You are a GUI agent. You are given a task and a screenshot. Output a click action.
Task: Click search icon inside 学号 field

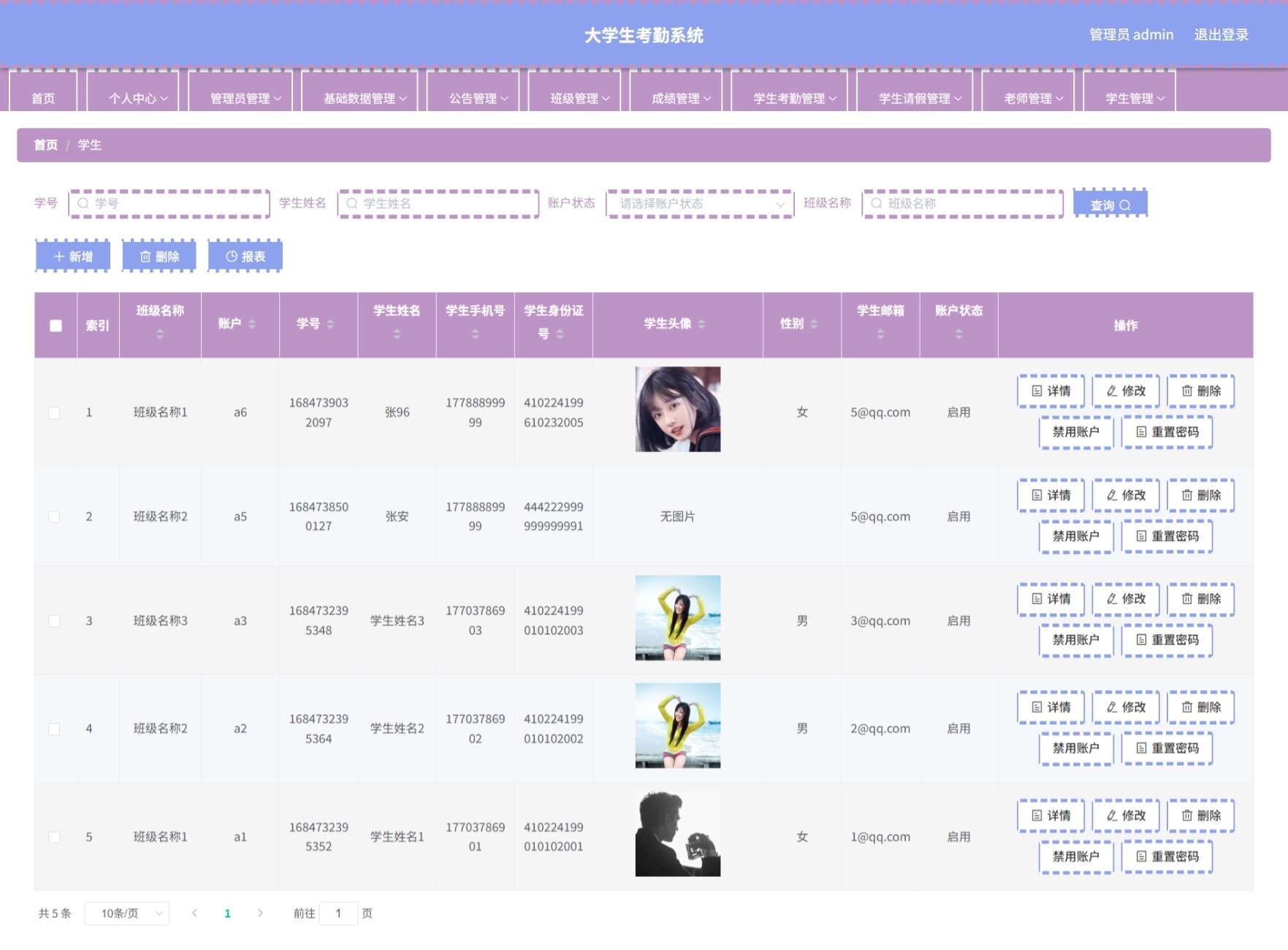click(x=83, y=203)
